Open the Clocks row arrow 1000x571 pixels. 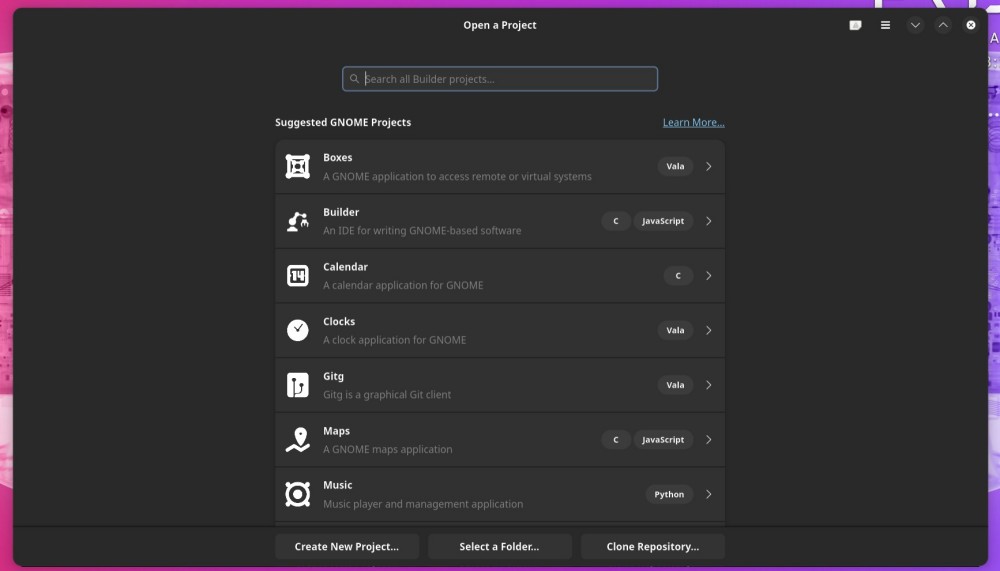tap(708, 330)
